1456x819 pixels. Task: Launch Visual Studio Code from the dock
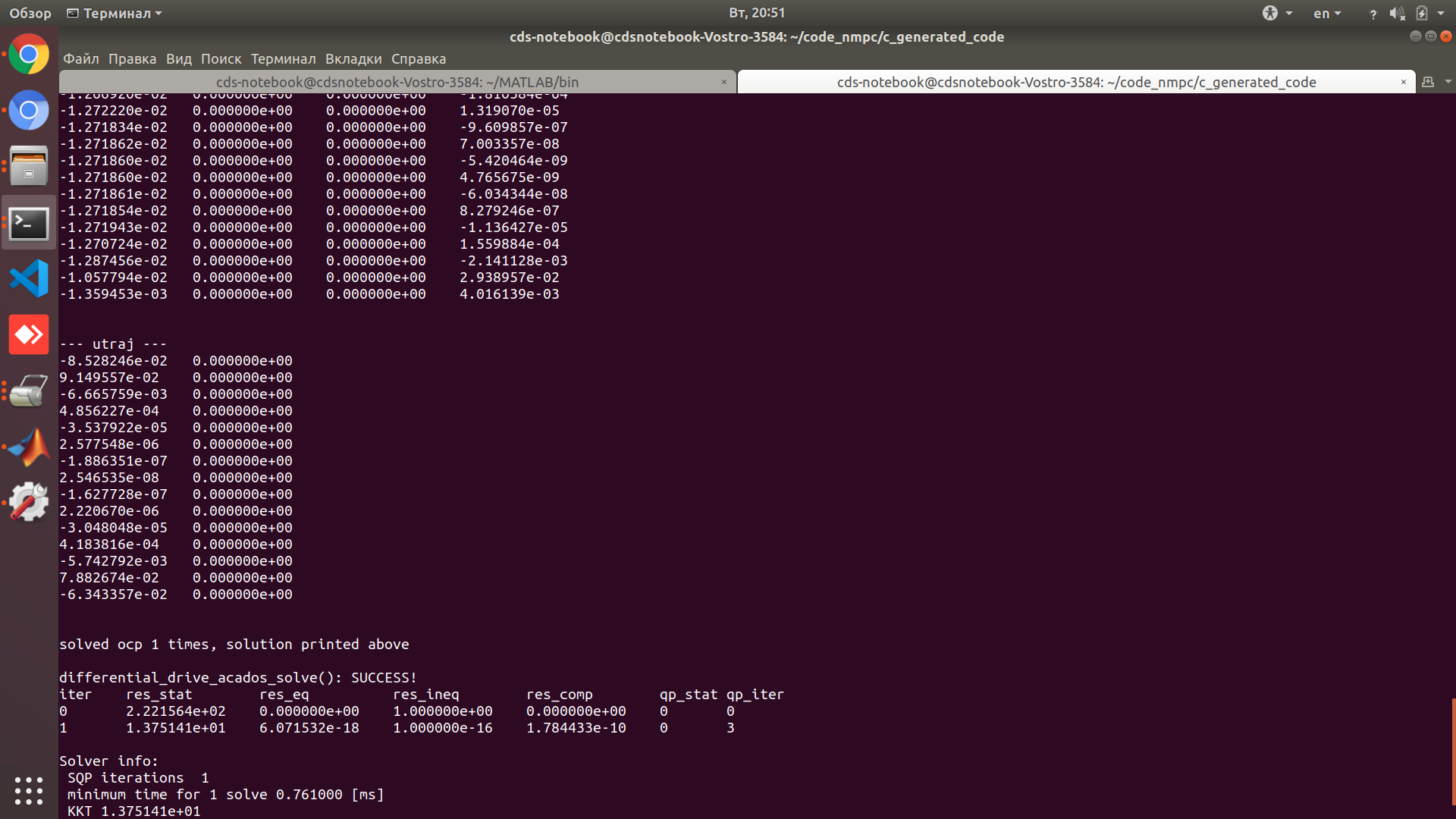tap(28, 278)
